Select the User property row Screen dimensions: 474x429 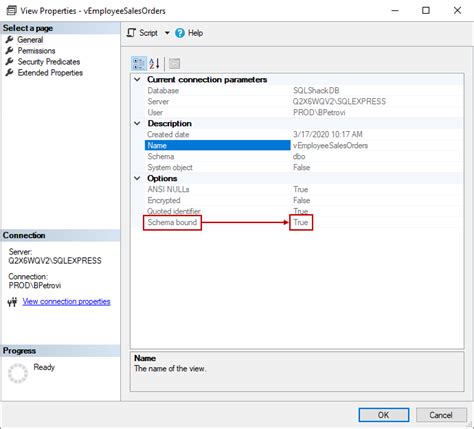(303, 113)
